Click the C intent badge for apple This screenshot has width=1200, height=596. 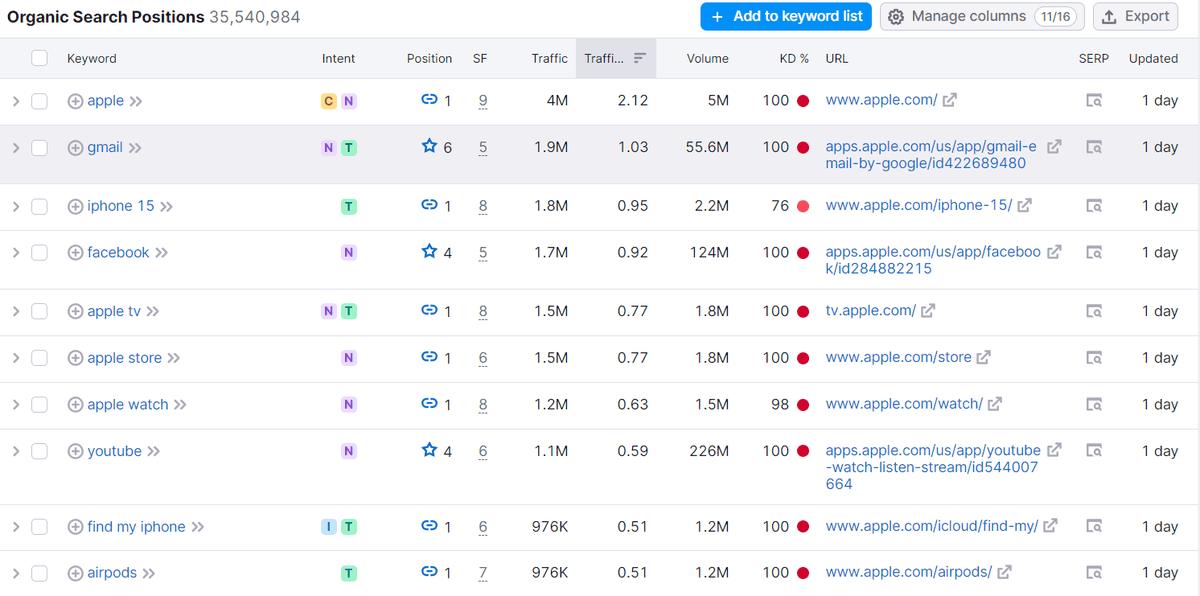[328, 101]
